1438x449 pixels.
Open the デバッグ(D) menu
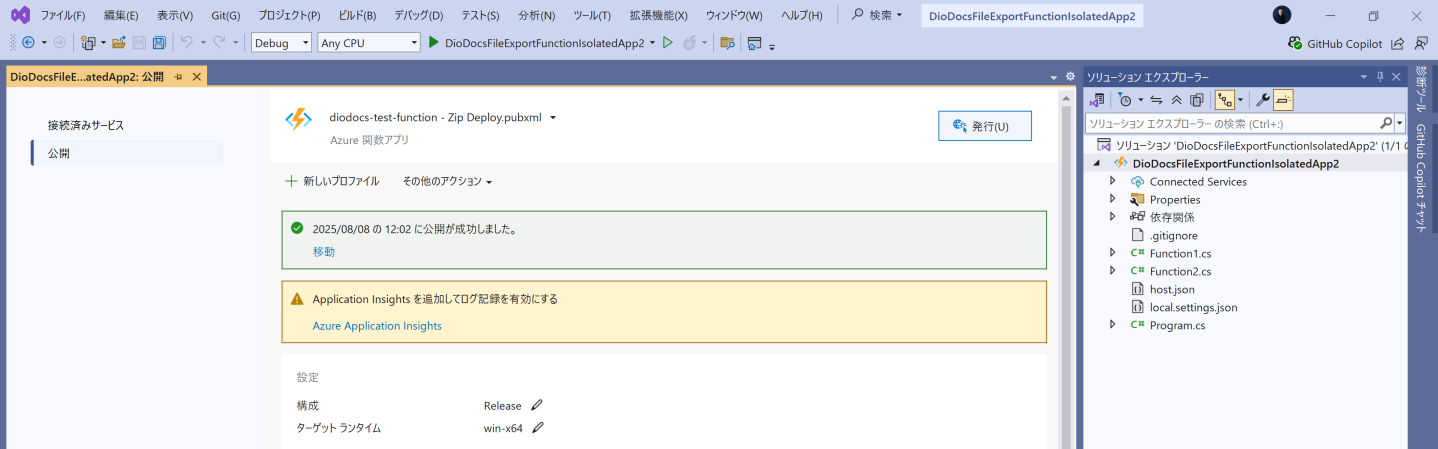(x=419, y=15)
